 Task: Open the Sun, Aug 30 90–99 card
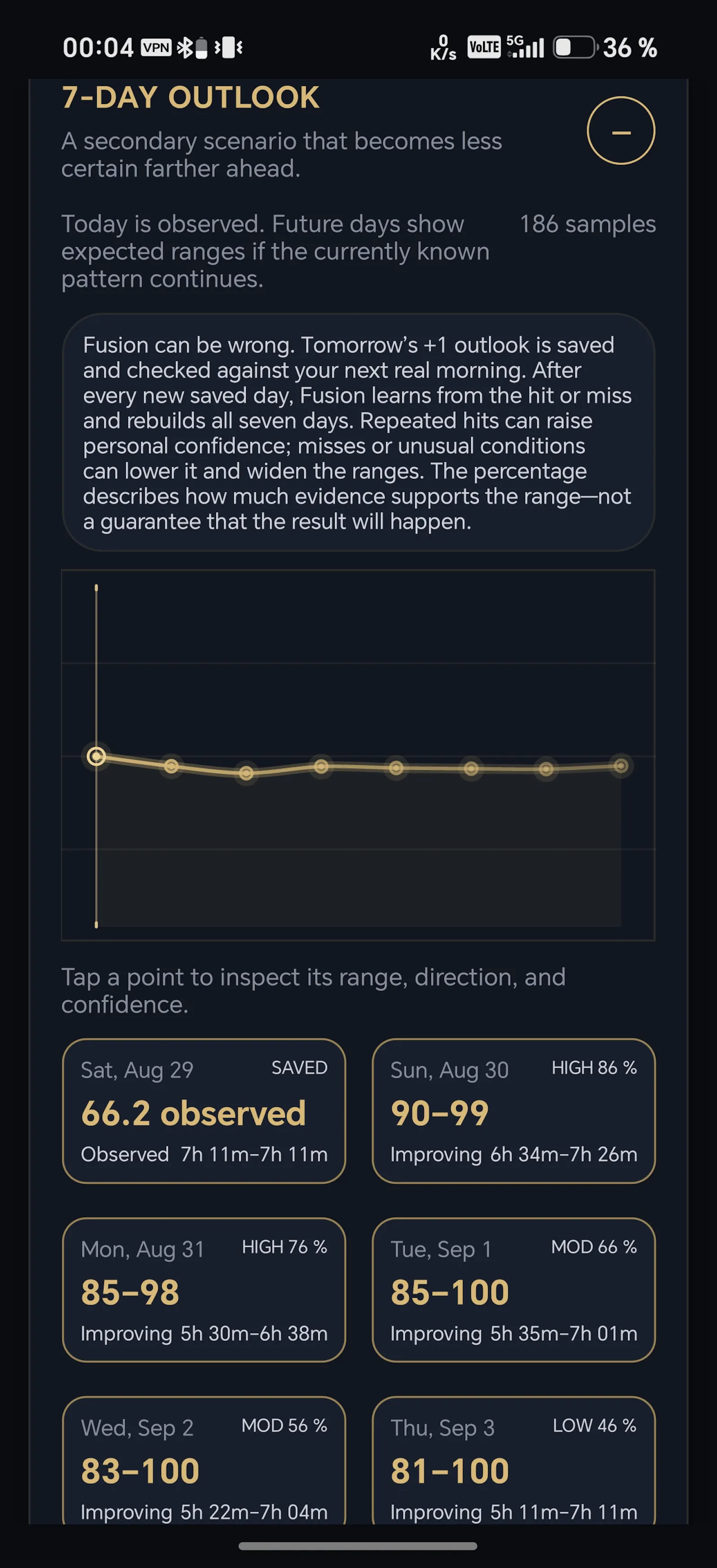pyautogui.click(x=514, y=1111)
